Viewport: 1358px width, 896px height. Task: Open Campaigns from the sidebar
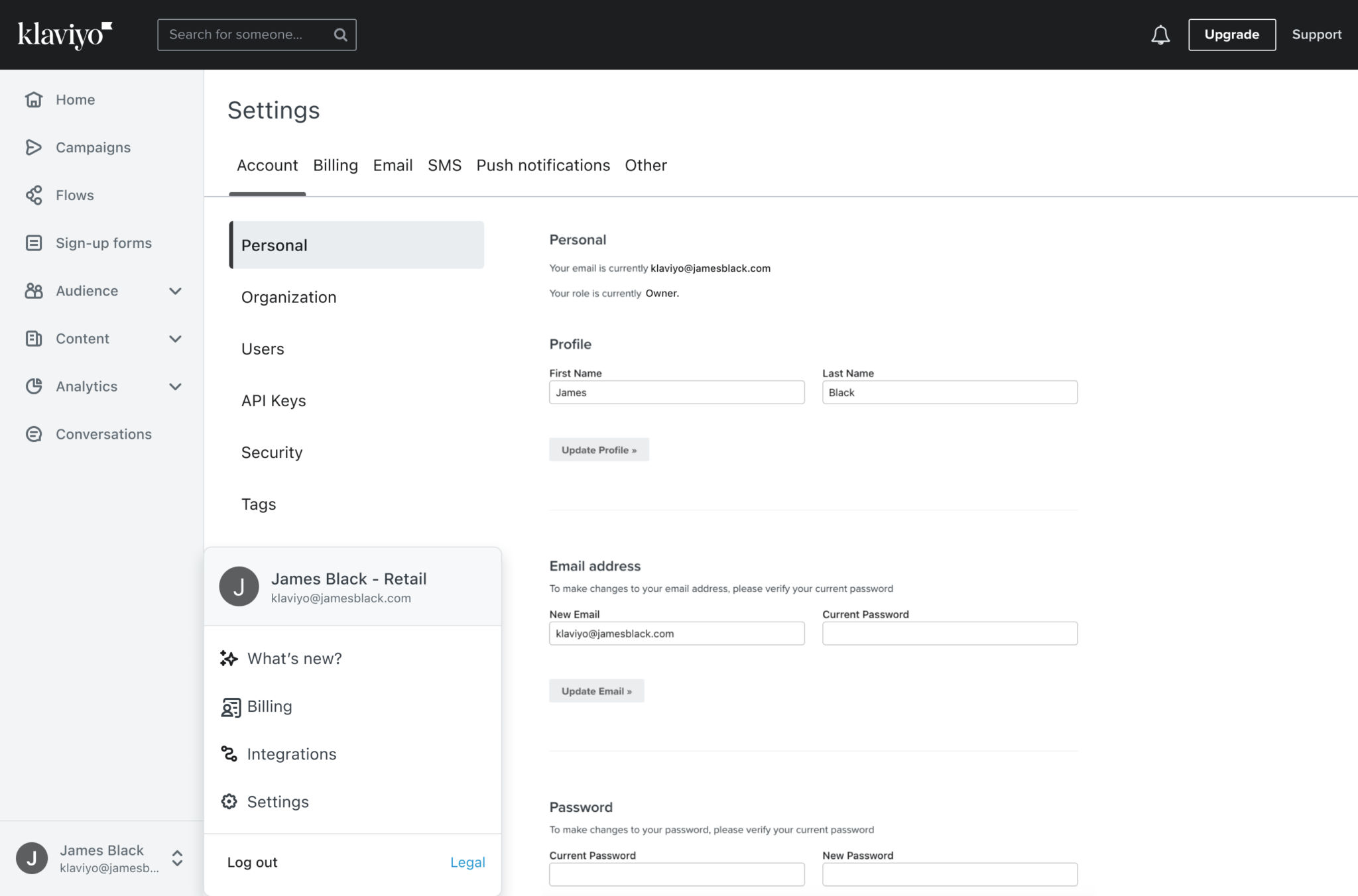93,147
